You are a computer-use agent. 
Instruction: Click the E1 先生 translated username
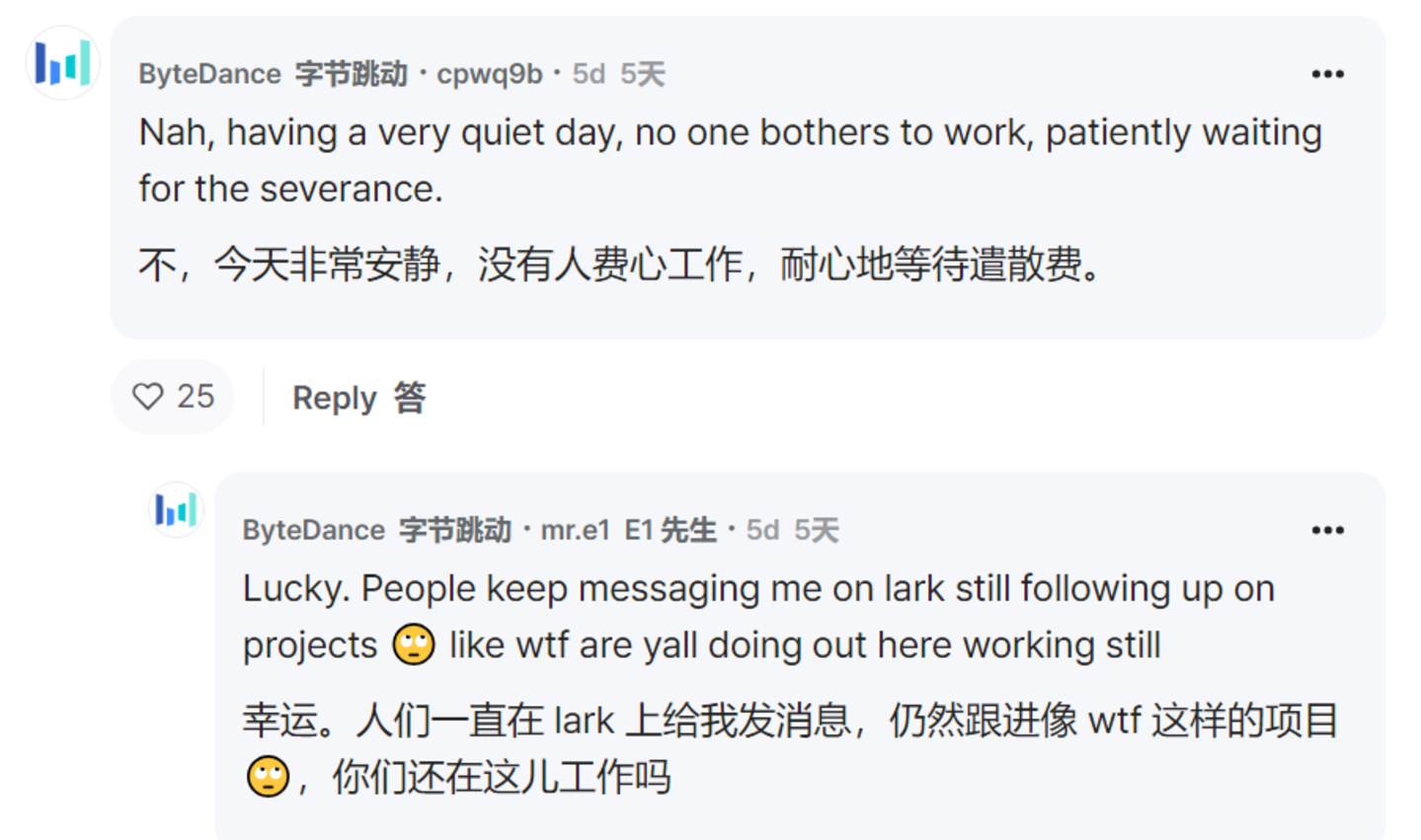point(670,530)
